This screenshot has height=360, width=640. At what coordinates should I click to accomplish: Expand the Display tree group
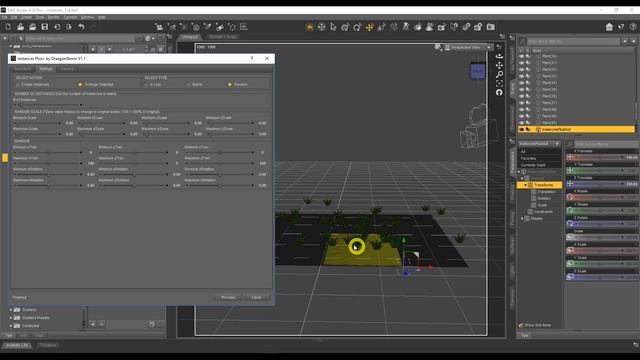click(522, 218)
